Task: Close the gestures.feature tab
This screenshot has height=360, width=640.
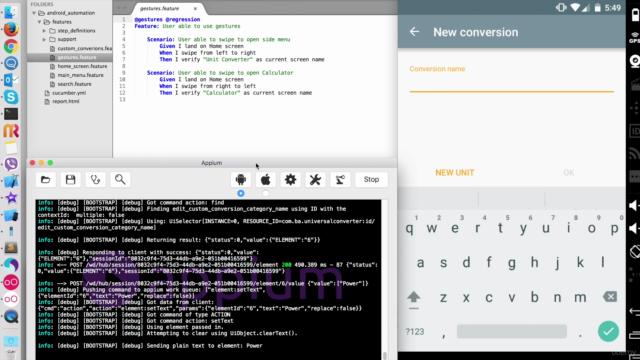Action: tap(195, 9)
